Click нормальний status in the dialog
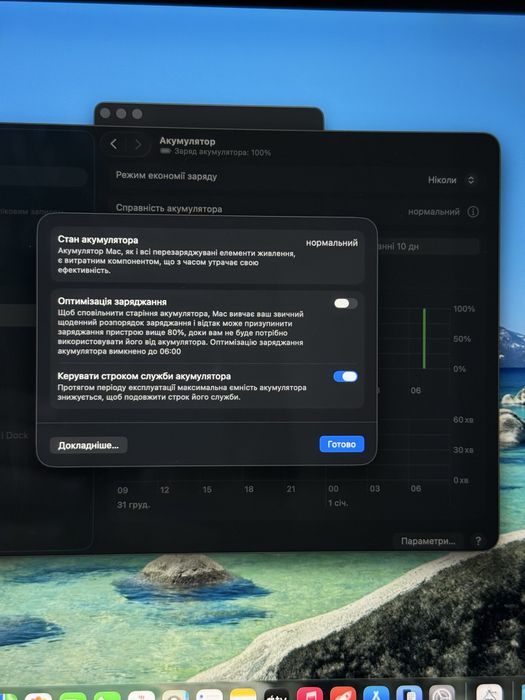Viewport: 525px width, 700px height. coord(332,243)
